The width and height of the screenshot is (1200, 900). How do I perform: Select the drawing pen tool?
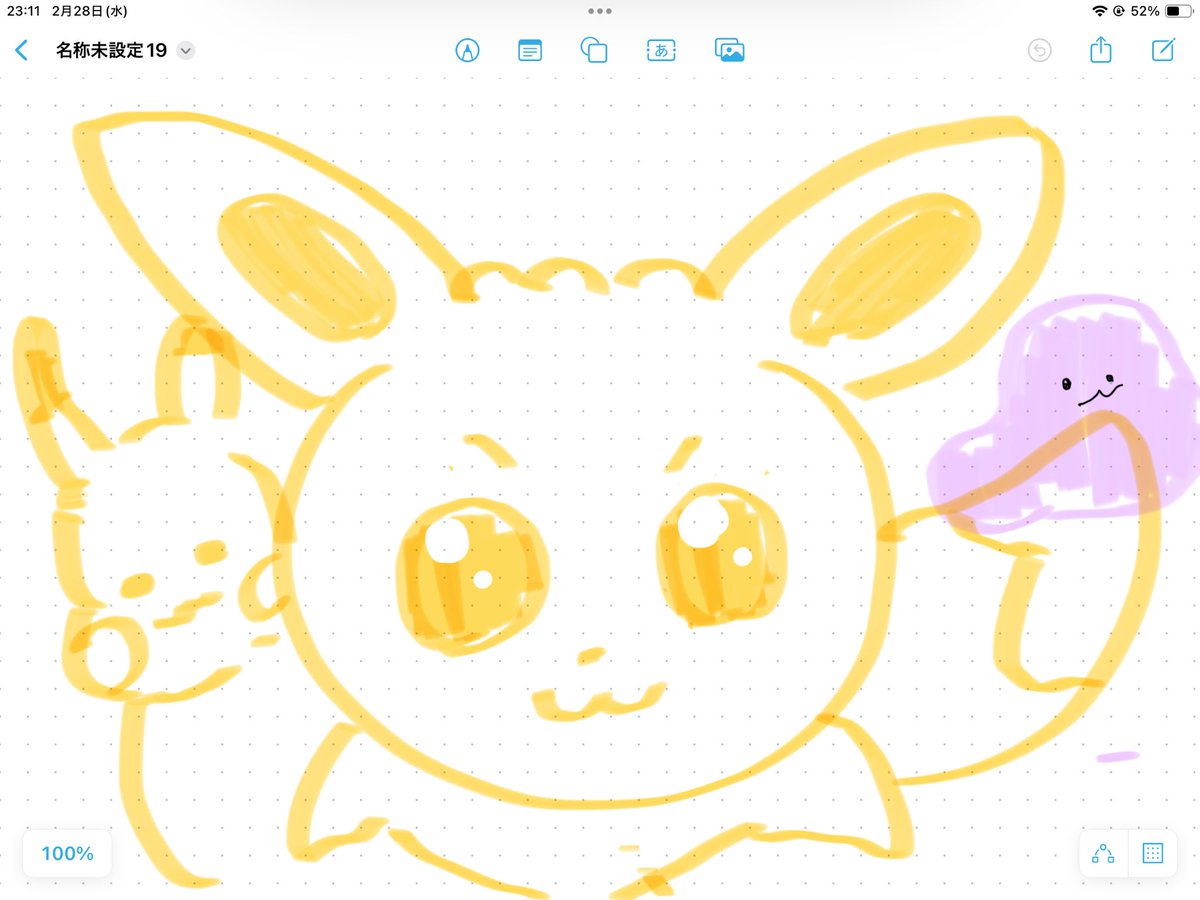(x=467, y=50)
